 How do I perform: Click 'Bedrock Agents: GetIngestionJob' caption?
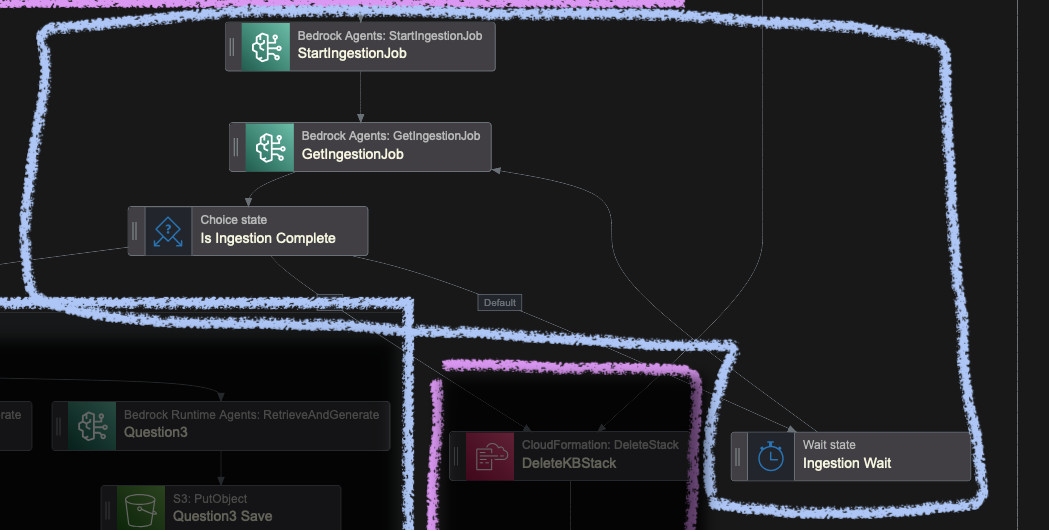pyautogui.click(x=391, y=136)
